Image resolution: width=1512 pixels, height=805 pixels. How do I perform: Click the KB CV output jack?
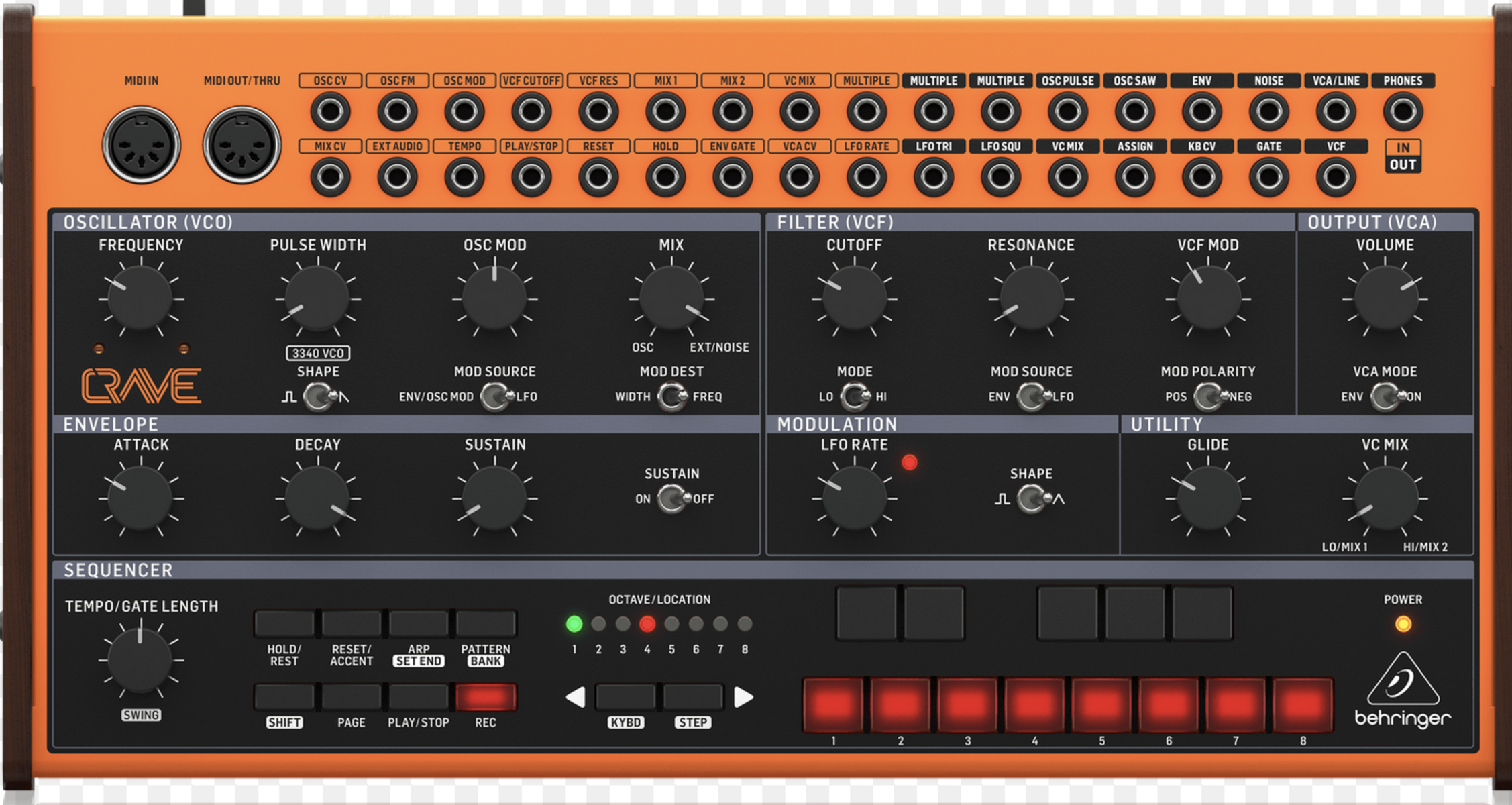(1201, 177)
